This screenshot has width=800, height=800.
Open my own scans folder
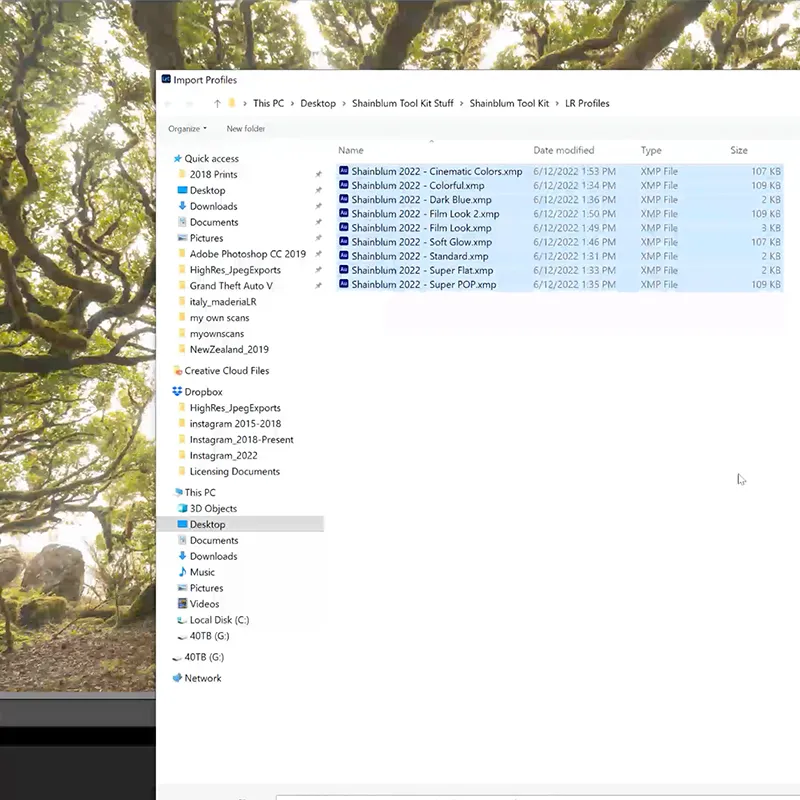coord(219,318)
